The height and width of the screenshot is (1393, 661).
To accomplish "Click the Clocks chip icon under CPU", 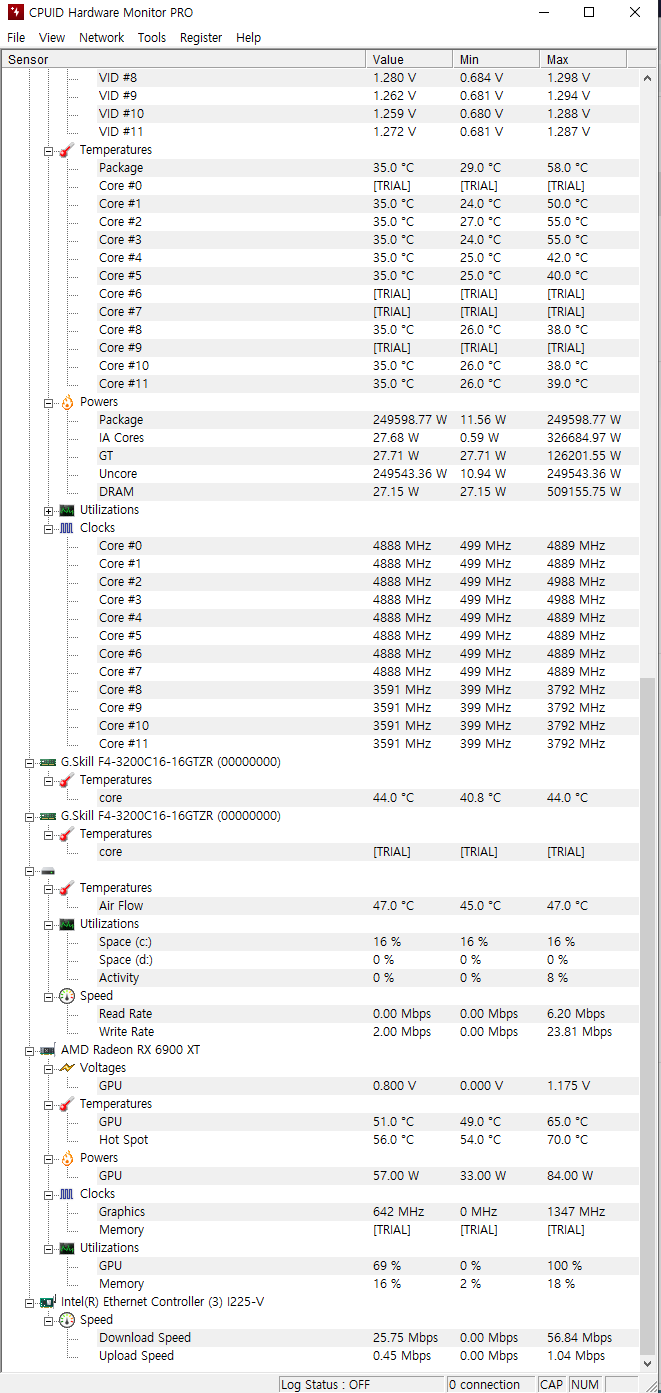I will 67,528.
